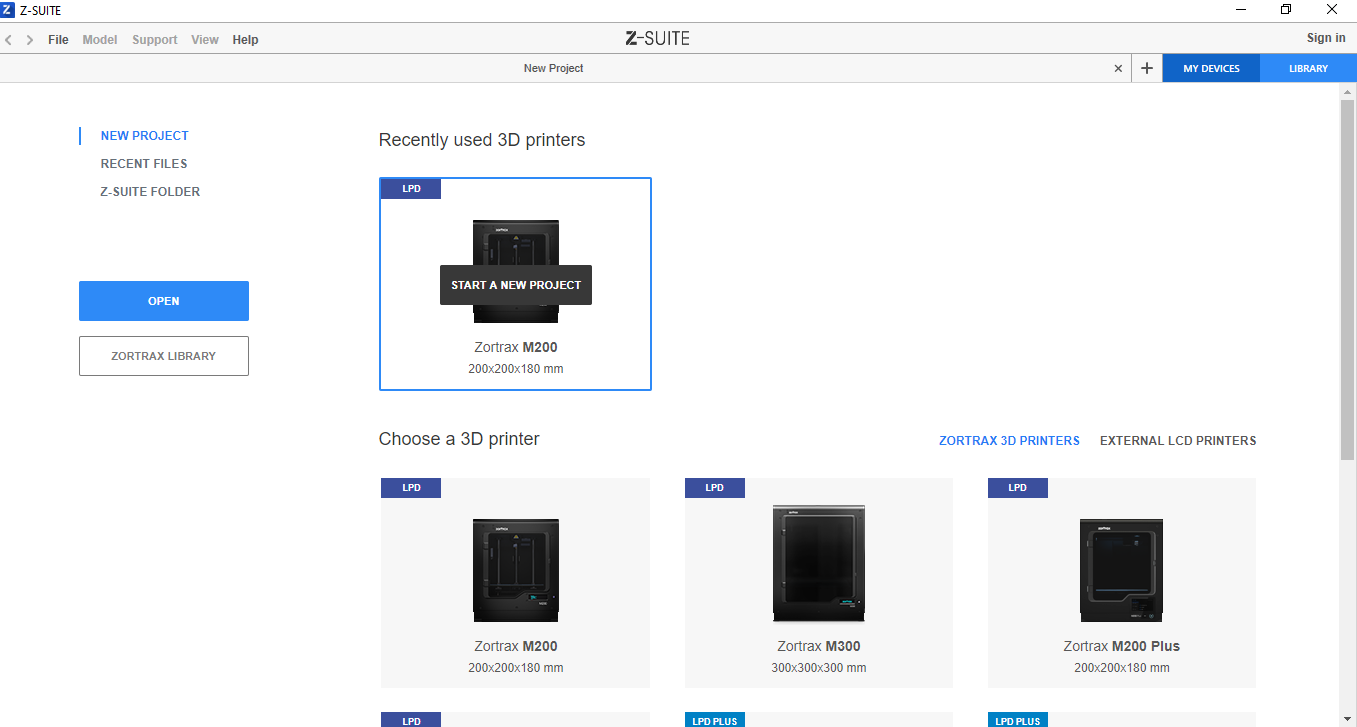Minimize the Z-SUITE window

click(1240, 10)
